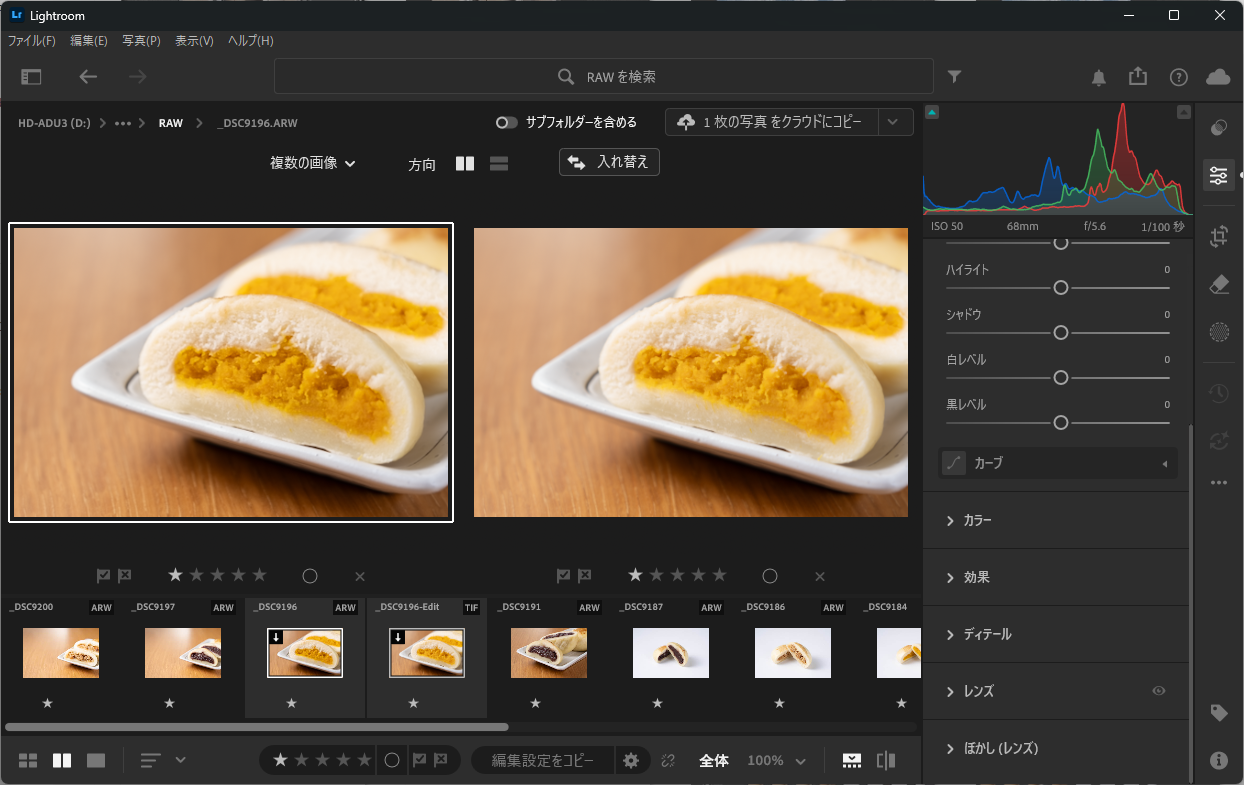This screenshot has height=785, width=1244.
Task: Click the ハイライト slider handle
Action: coord(1061,288)
